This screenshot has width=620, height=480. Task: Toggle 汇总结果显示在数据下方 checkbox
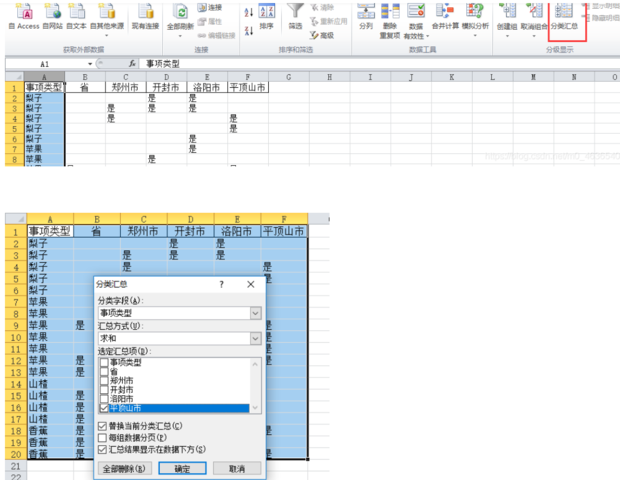point(102,450)
